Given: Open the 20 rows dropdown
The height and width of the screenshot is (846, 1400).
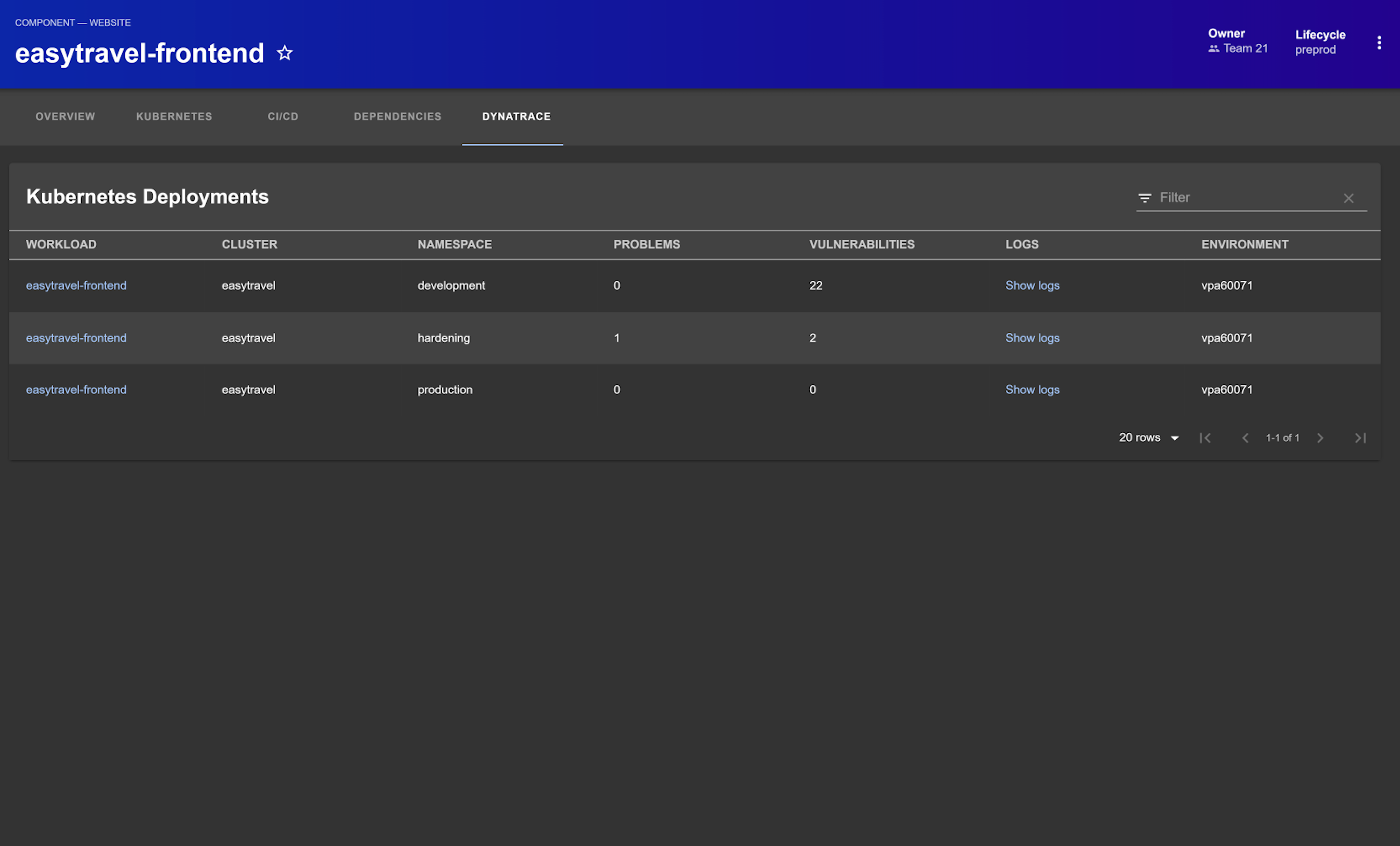Looking at the screenshot, I should click(1148, 437).
